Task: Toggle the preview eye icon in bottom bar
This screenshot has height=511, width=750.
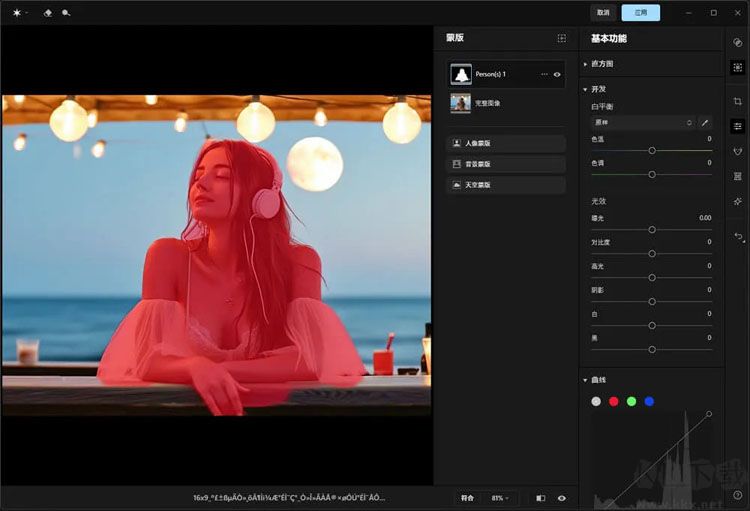Action: [x=562, y=497]
